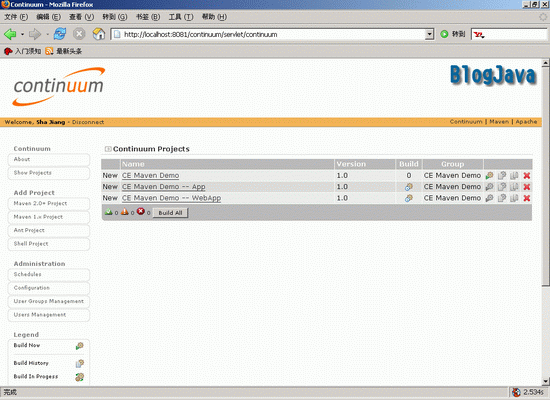550x400 pixels.
Task: Open Configuration administration page
Action: 49,288
